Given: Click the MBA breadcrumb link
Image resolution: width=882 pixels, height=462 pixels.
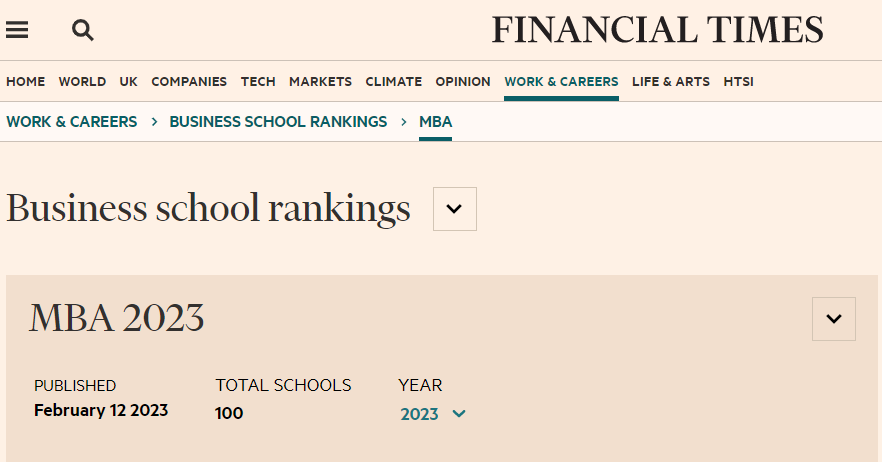Looking at the screenshot, I should [435, 122].
